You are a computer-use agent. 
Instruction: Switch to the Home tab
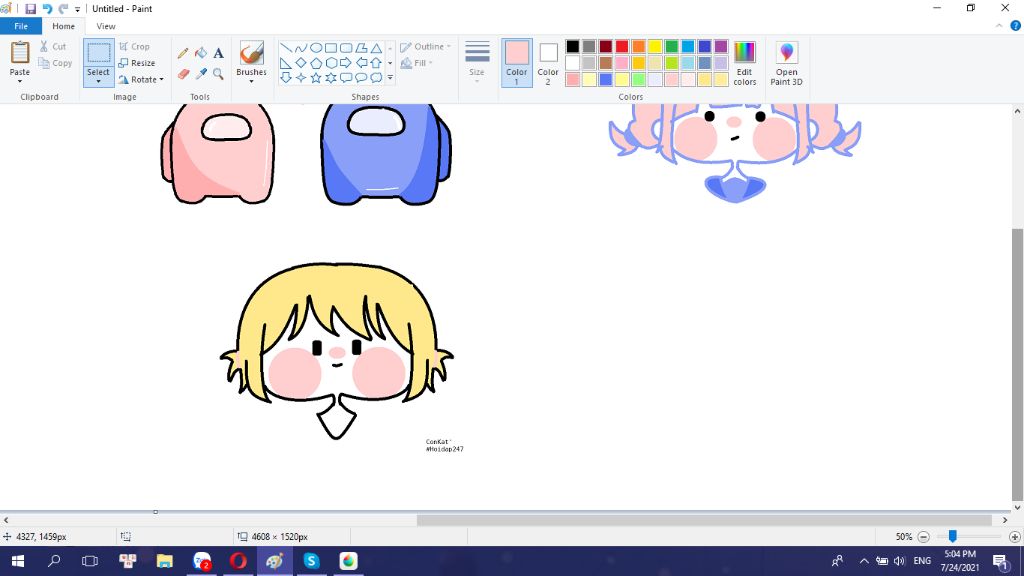click(x=63, y=26)
